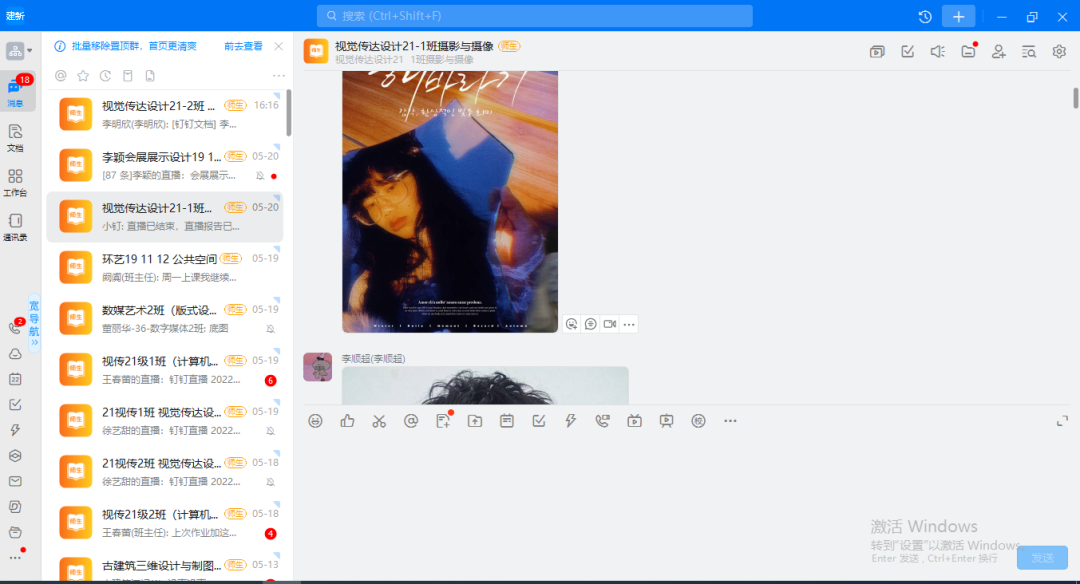This screenshot has height=584, width=1080.
Task: Click the add group member icon
Action: point(998,51)
